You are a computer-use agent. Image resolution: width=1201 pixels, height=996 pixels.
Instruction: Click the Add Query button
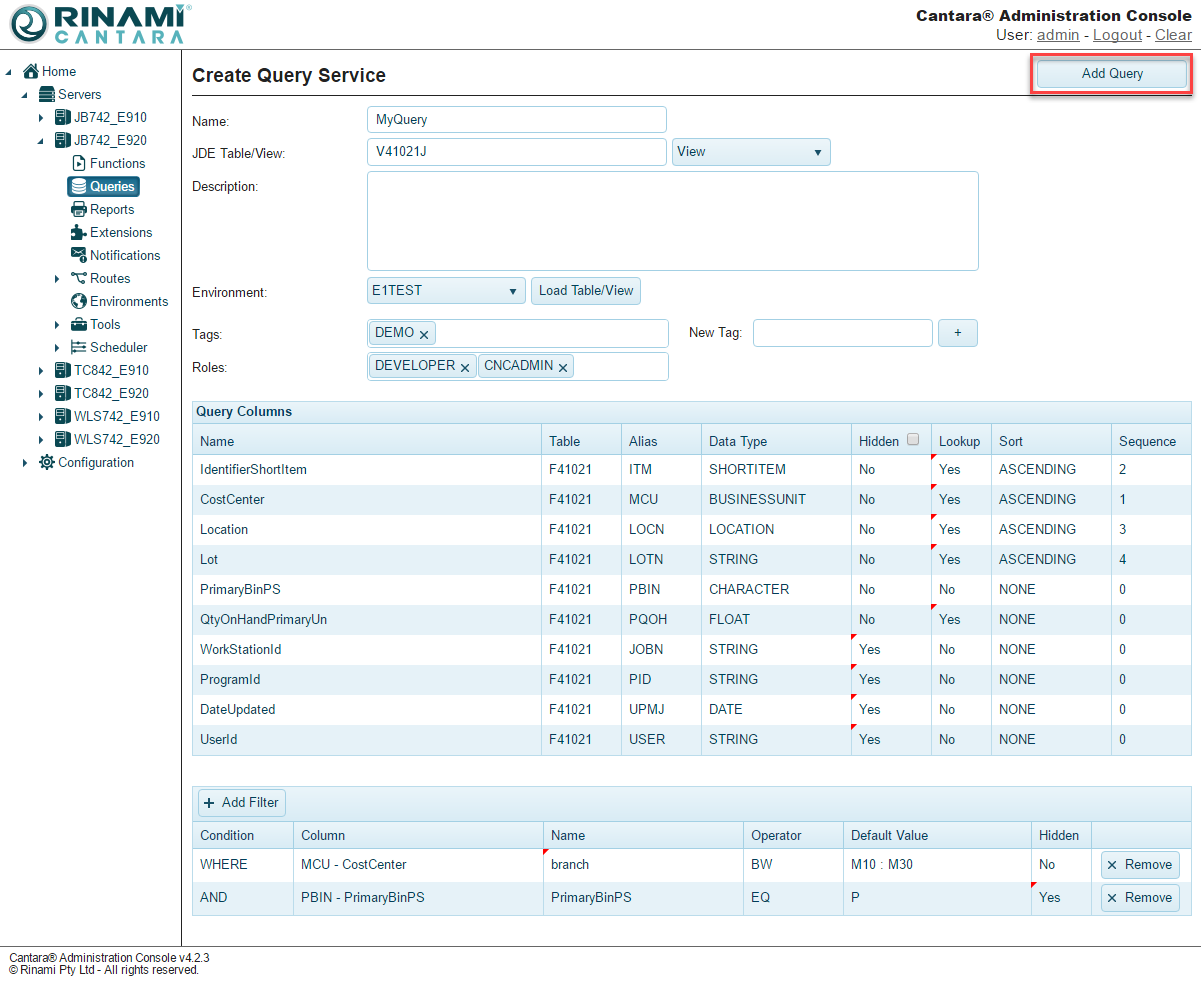point(1111,74)
